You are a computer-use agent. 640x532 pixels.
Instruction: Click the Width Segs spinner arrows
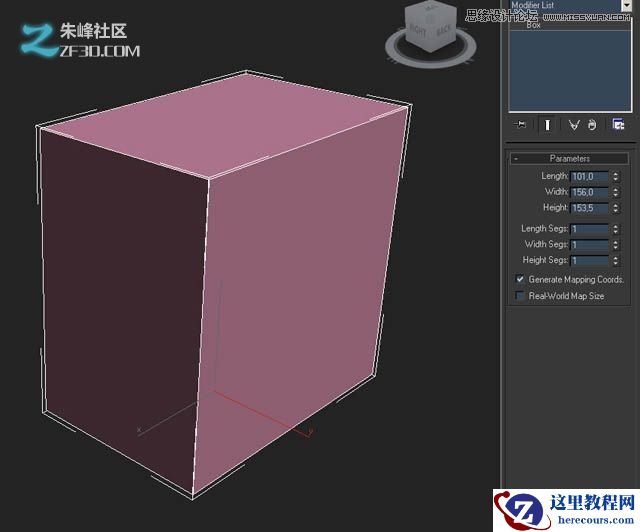point(616,245)
